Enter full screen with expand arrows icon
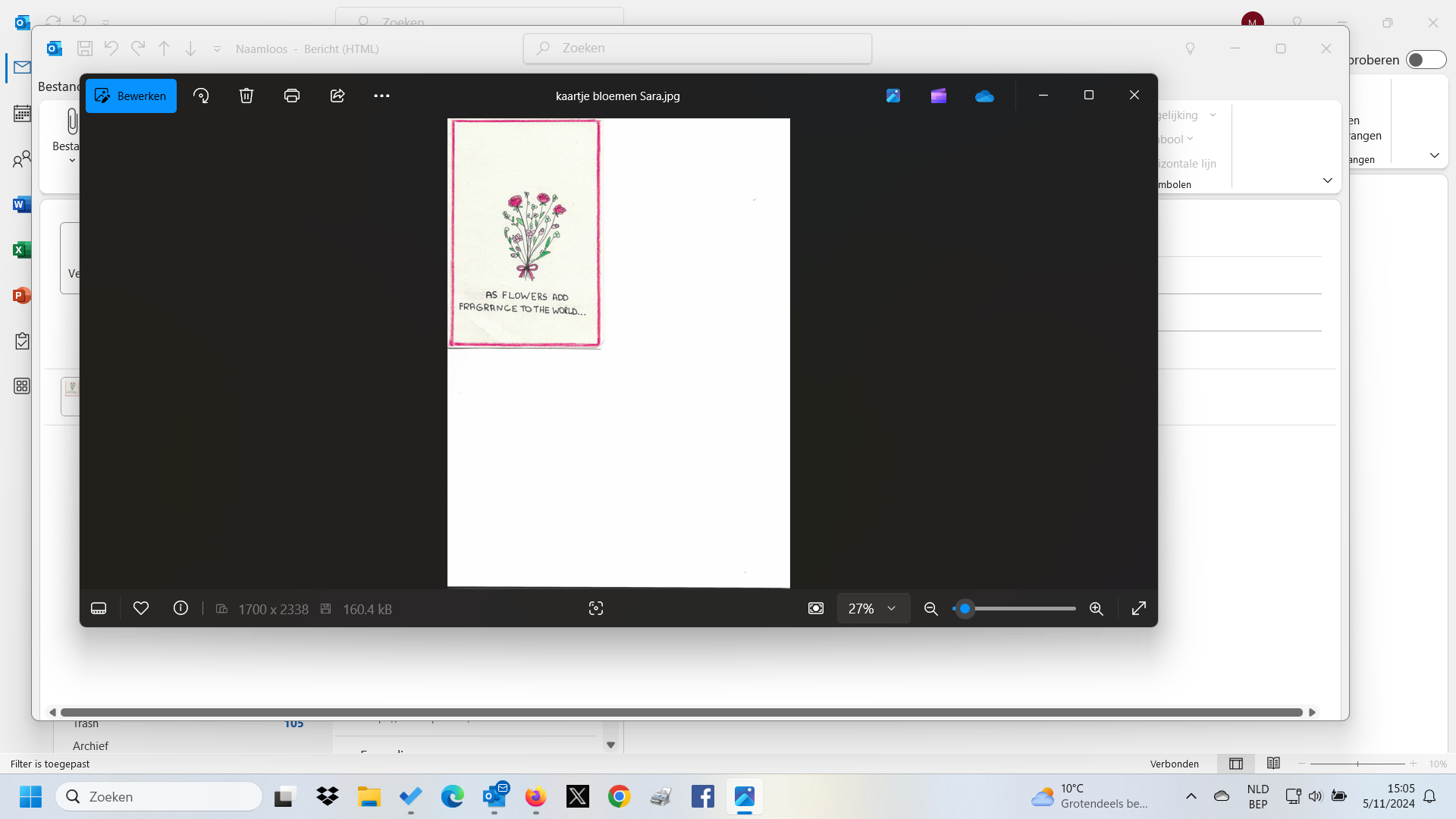The width and height of the screenshot is (1456, 819). click(x=1139, y=608)
